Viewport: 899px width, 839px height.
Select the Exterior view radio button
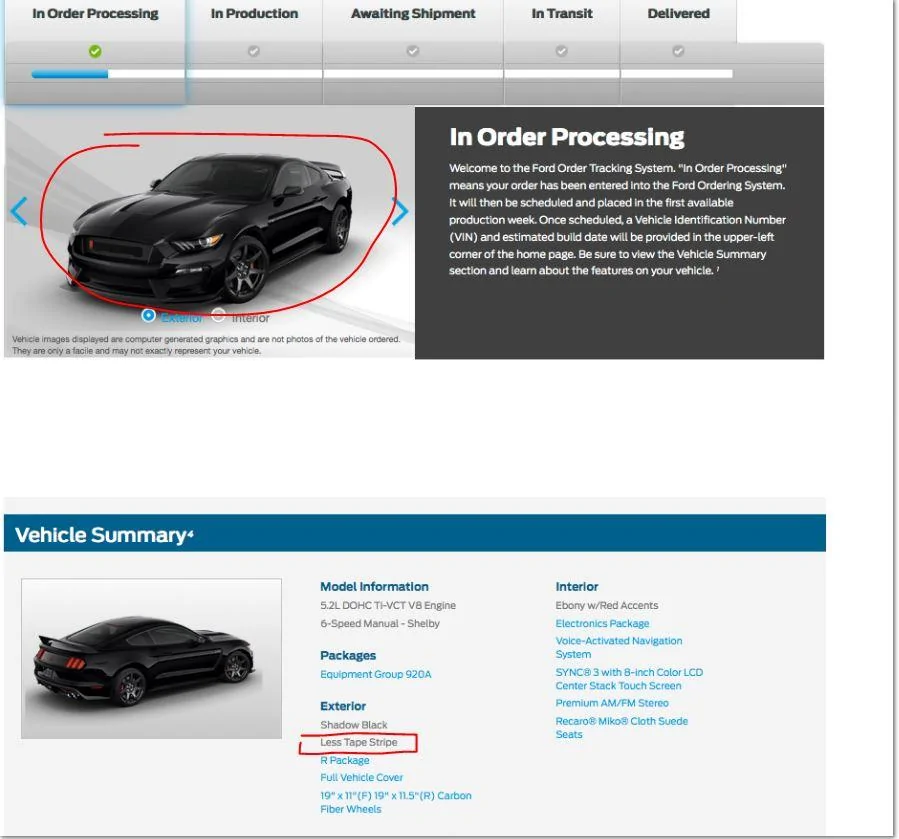148,315
